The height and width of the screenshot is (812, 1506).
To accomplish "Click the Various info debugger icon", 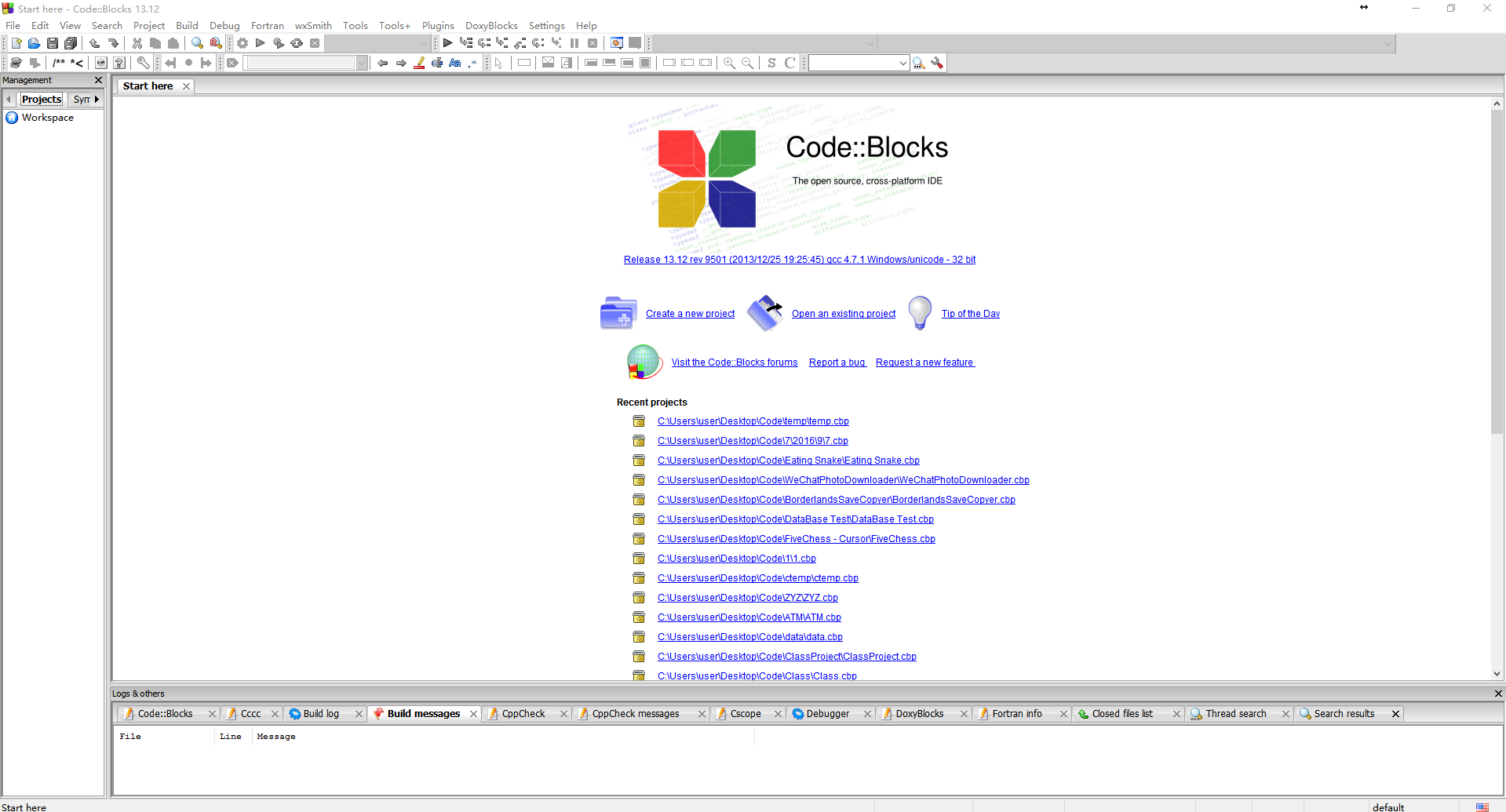I will pos(636,43).
